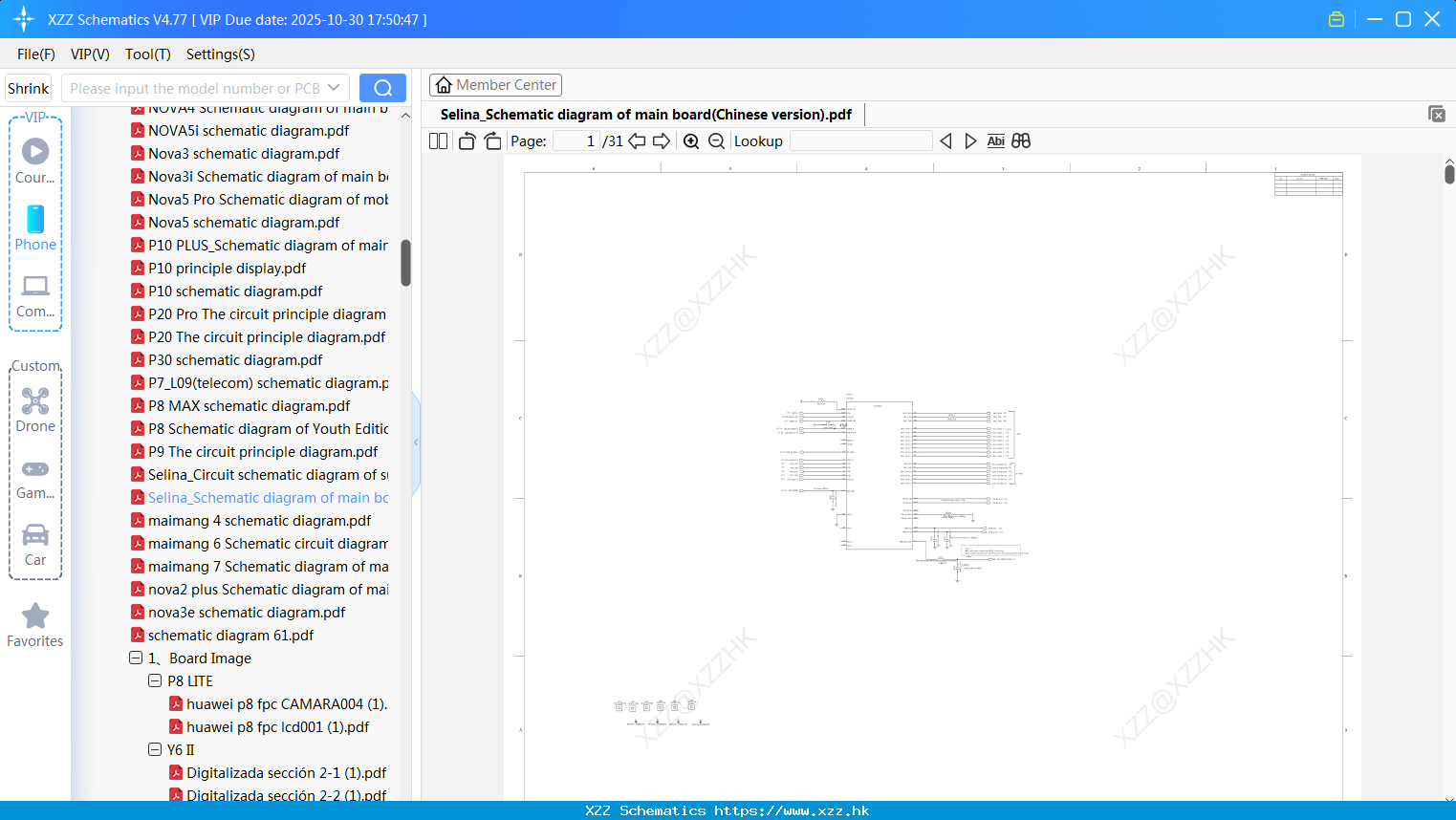This screenshot has width=1456, height=820.
Task: Select the Game console category
Action: [x=35, y=478]
